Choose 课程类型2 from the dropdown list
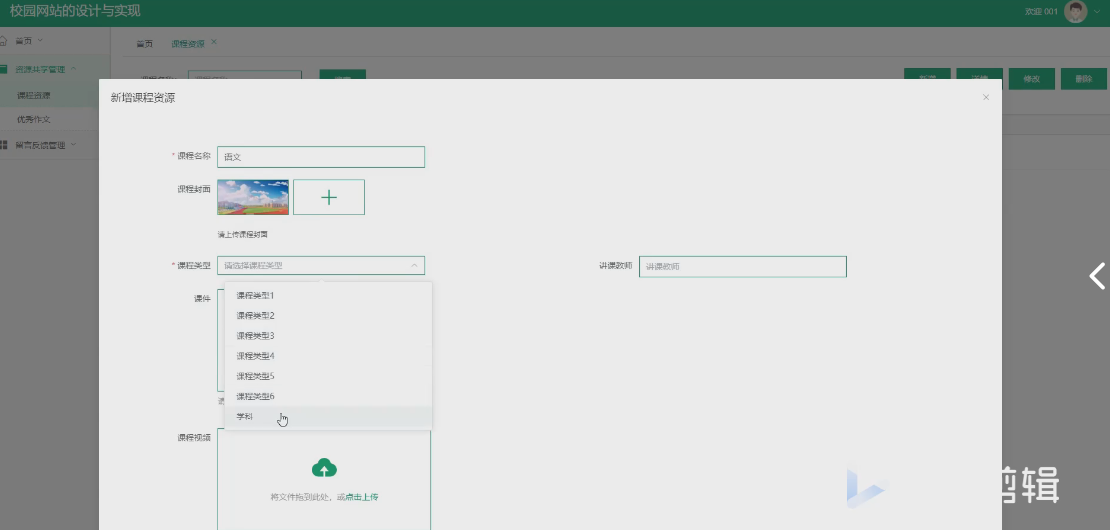This screenshot has width=1110, height=530. pos(328,316)
